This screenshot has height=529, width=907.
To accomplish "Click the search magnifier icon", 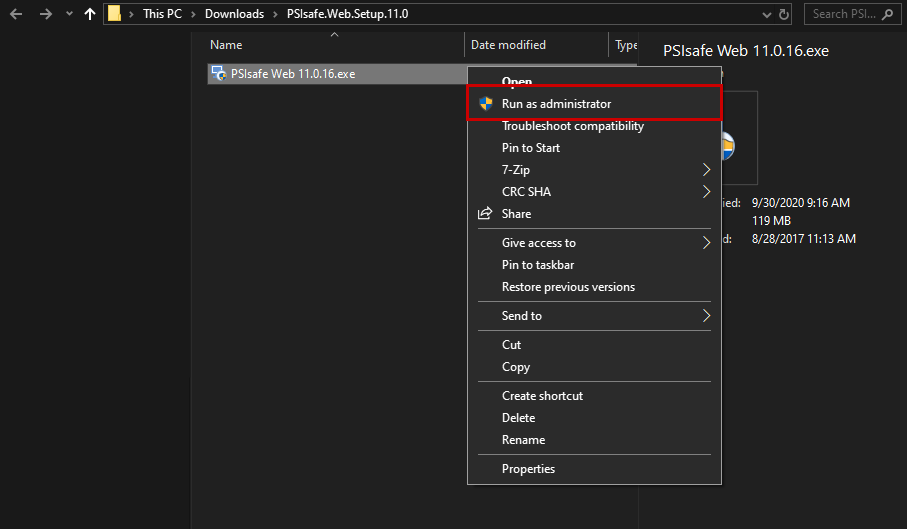I will pos(888,14).
